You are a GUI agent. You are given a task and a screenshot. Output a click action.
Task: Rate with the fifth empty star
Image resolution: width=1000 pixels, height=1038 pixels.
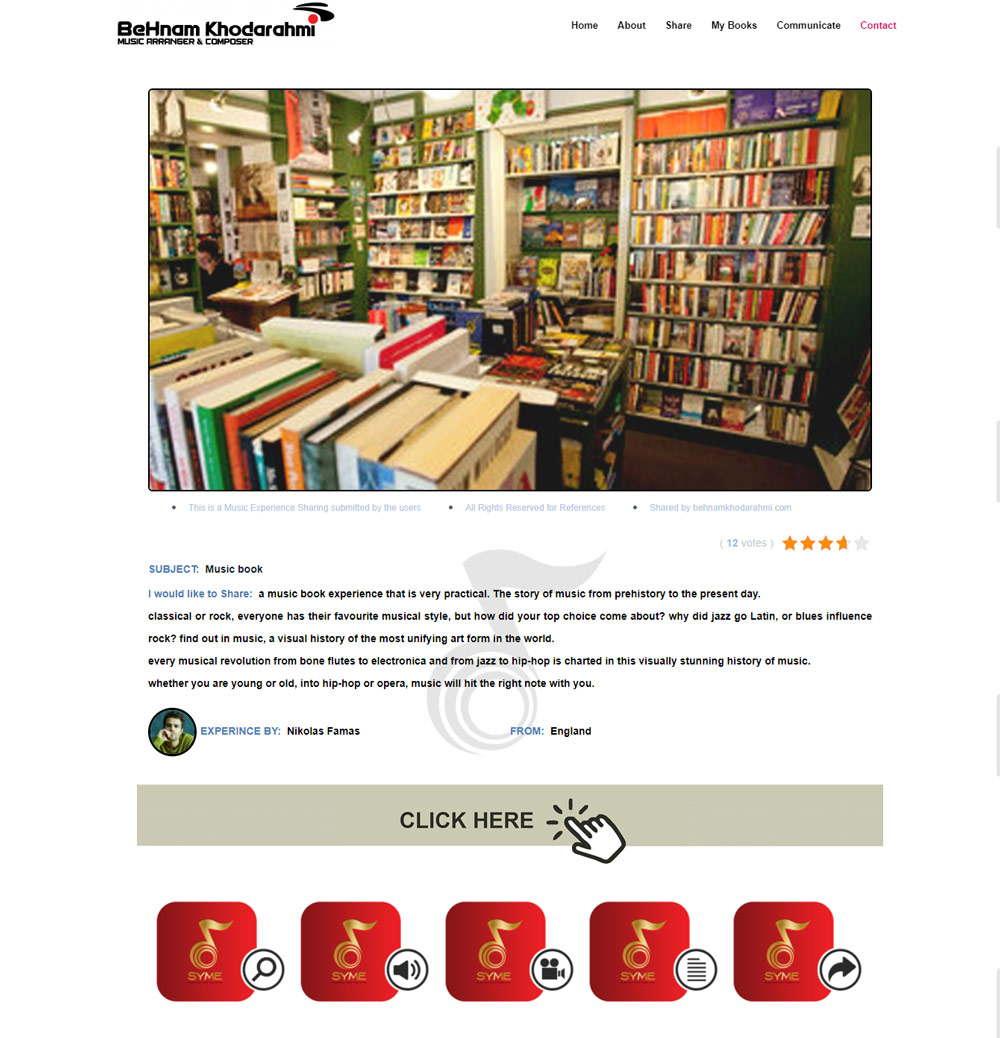tap(861, 543)
